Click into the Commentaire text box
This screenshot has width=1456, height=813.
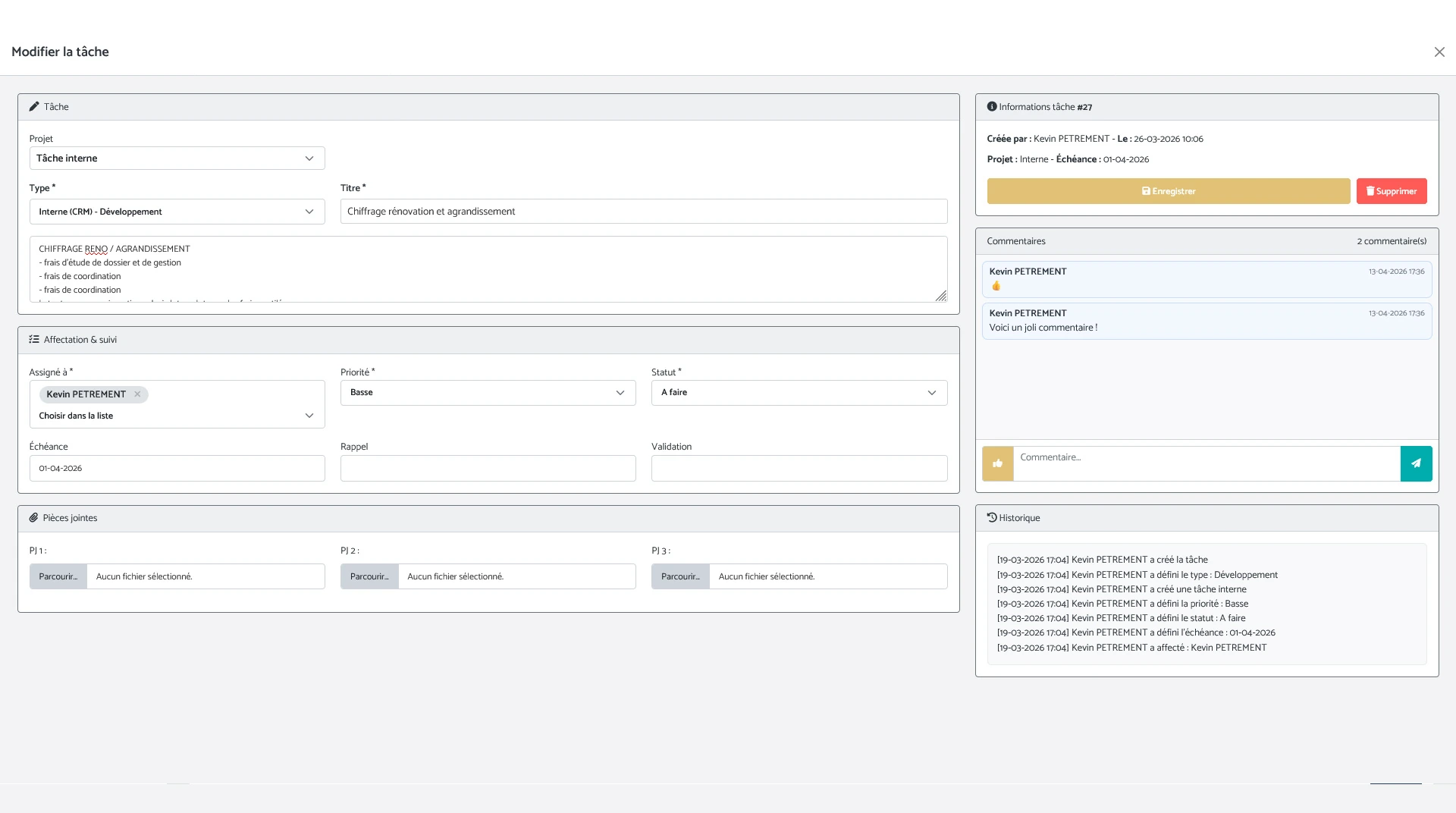point(1206,463)
